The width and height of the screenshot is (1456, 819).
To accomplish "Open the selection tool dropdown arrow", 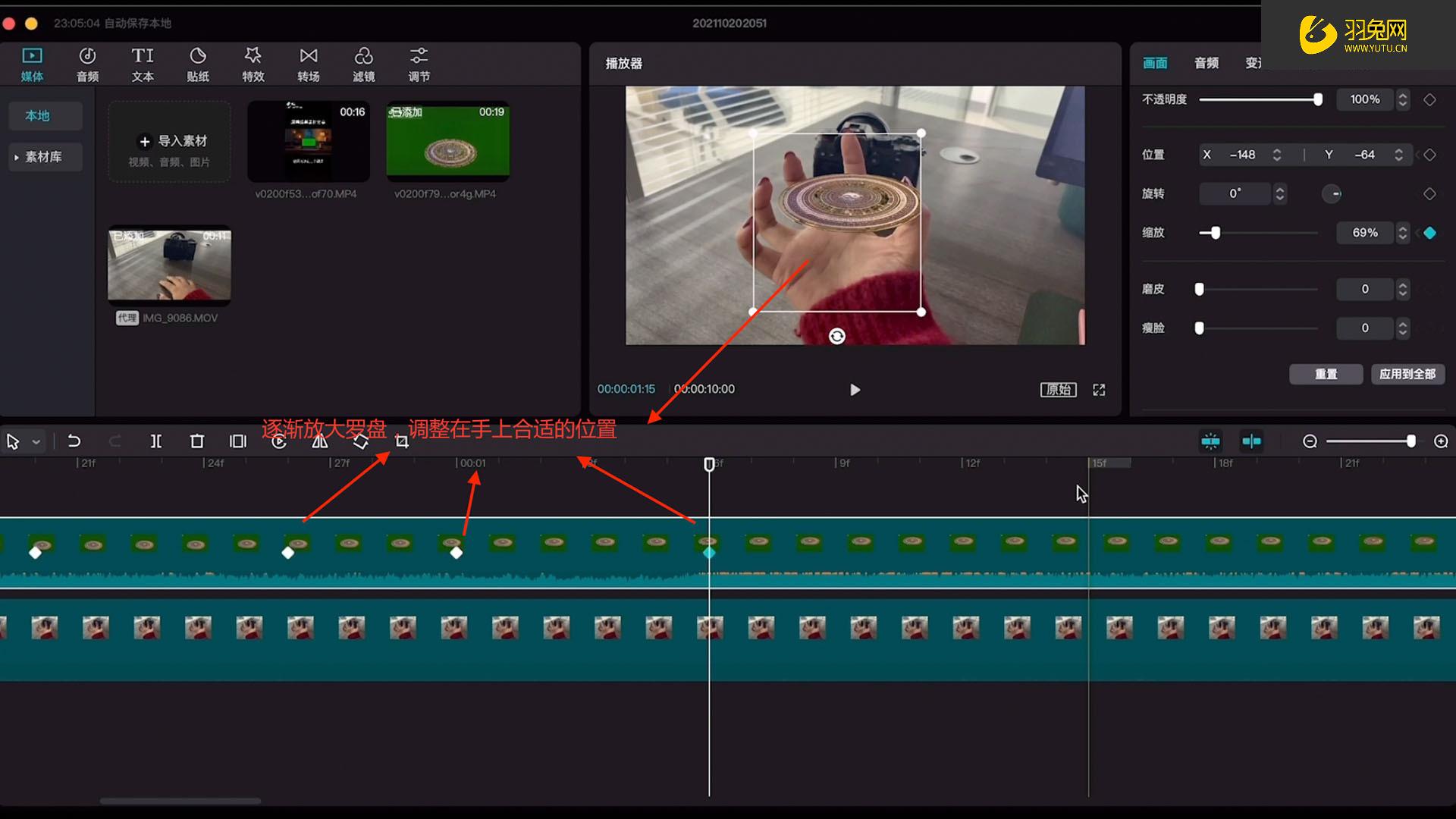I will pos(36,441).
